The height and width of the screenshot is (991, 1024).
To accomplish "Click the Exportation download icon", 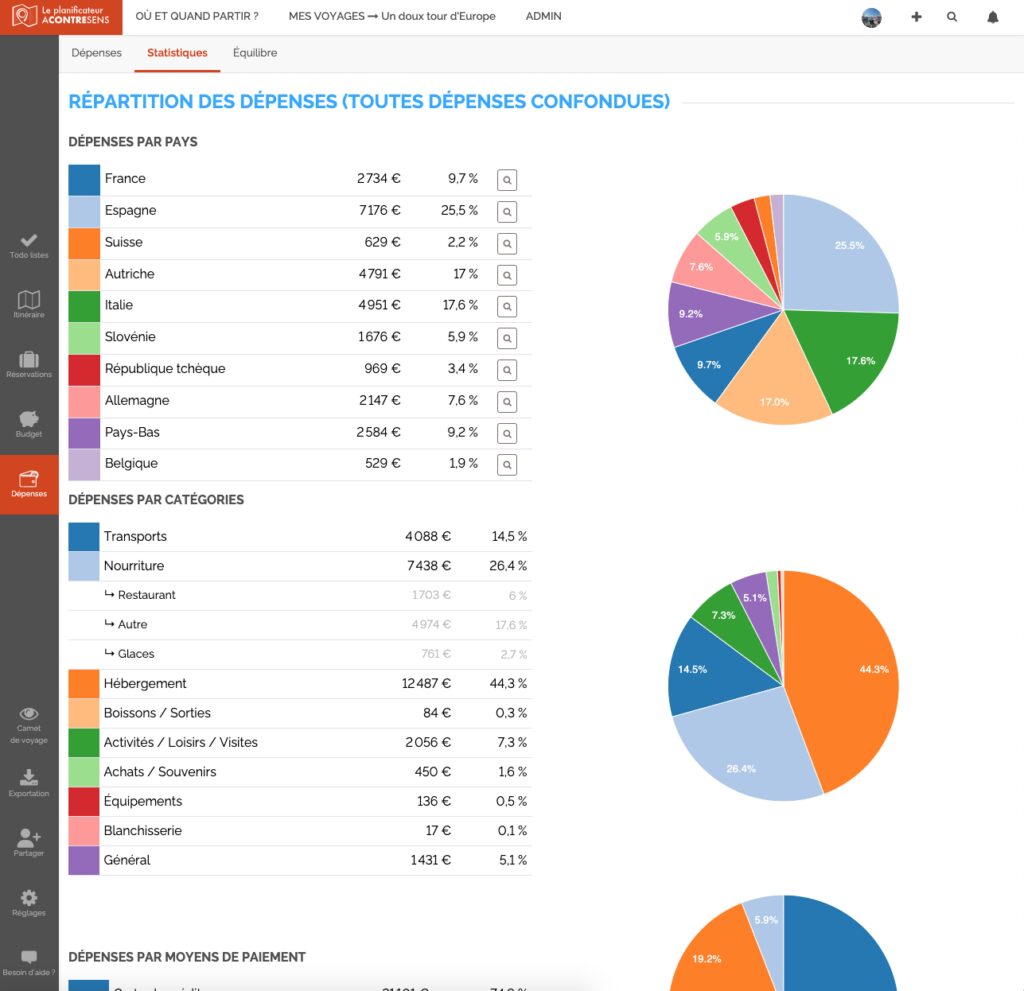I will pyautogui.click(x=29, y=782).
